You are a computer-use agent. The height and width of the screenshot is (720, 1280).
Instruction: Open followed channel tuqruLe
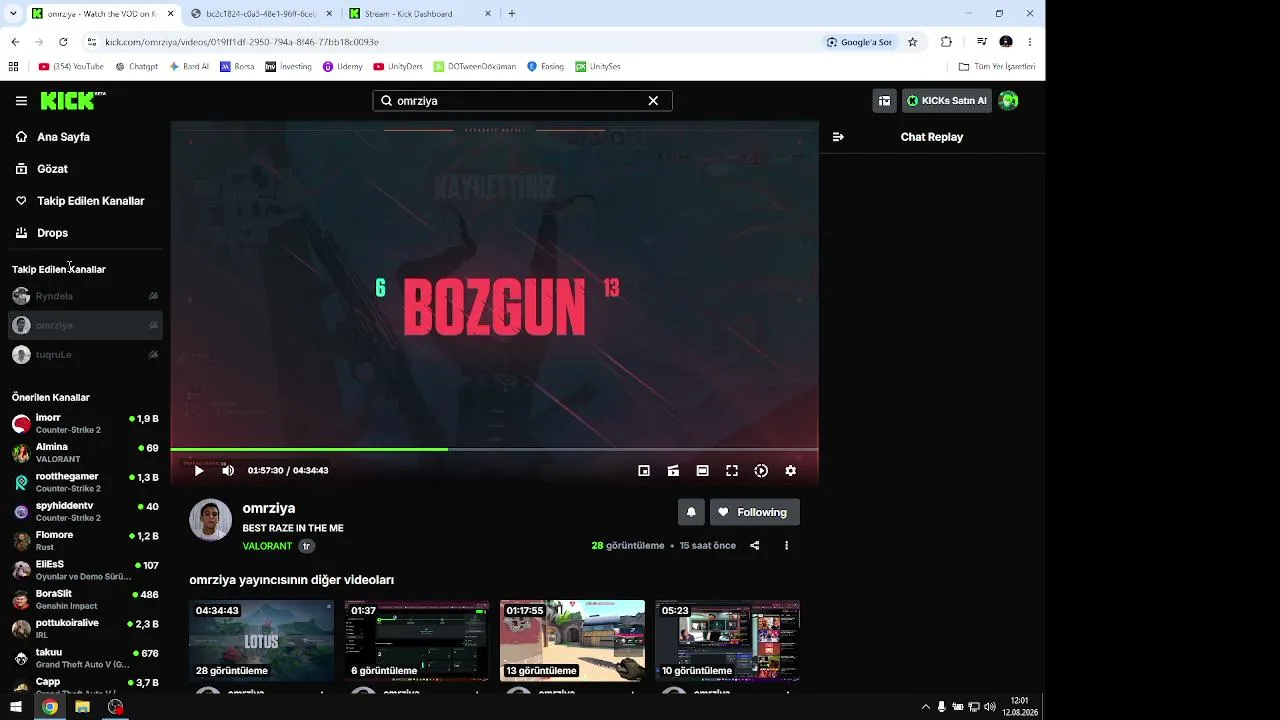point(85,354)
